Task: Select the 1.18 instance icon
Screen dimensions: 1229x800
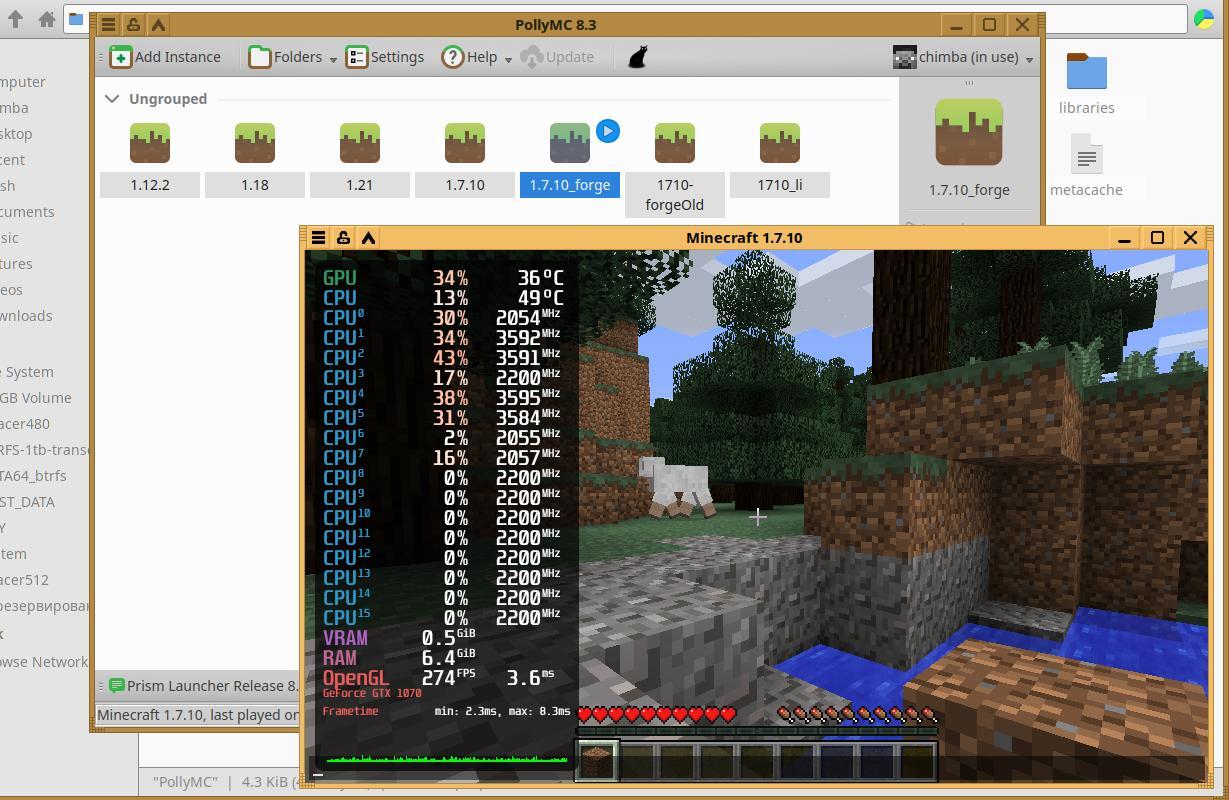Action: tap(255, 143)
